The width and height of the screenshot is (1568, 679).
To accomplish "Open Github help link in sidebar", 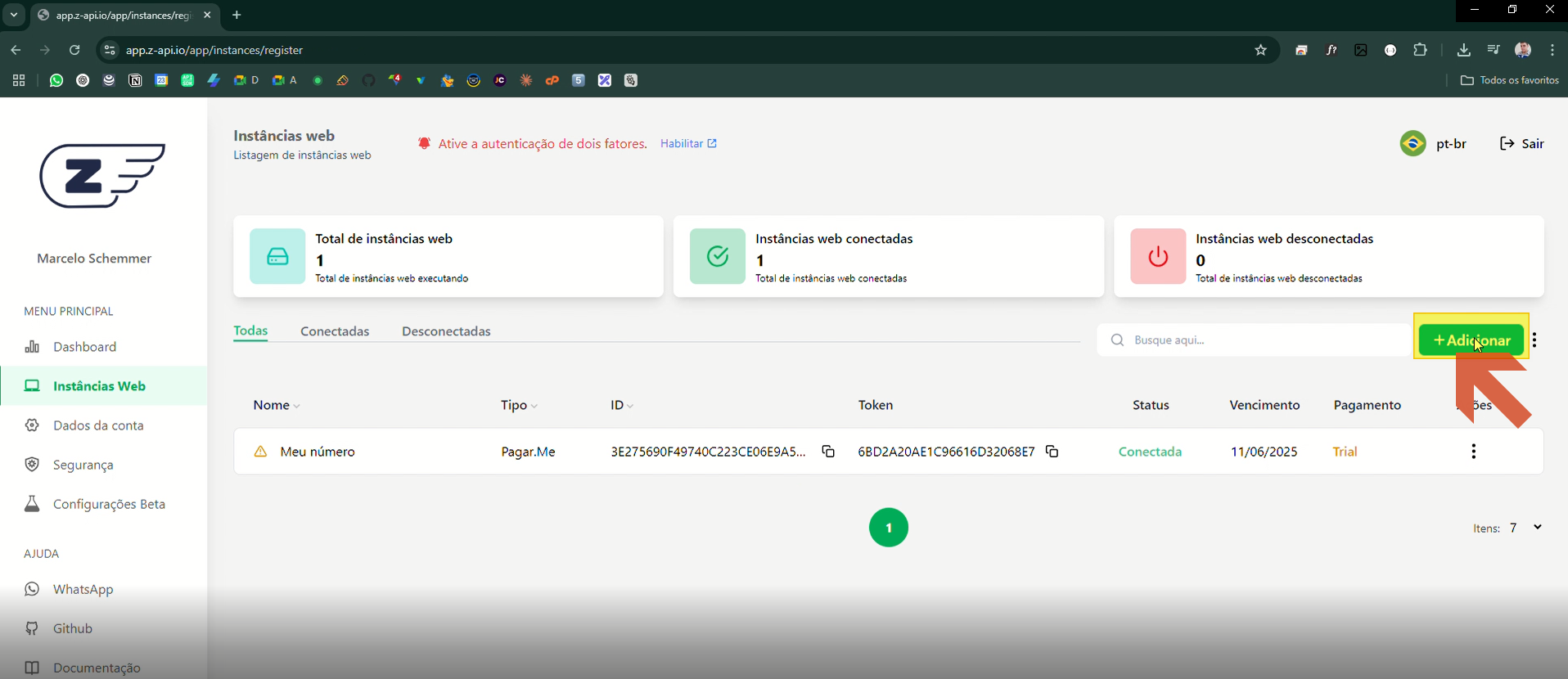I will [104, 628].
